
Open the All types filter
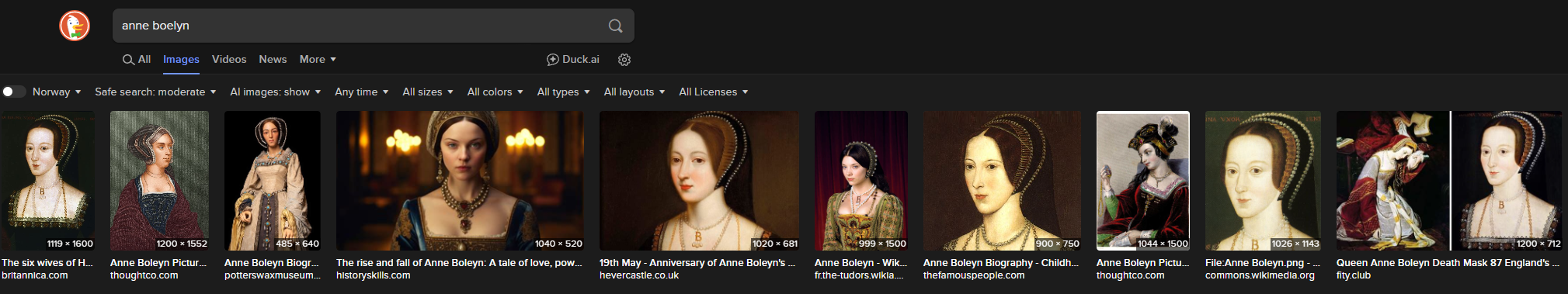pyautogui.click(x=563, y=92)
